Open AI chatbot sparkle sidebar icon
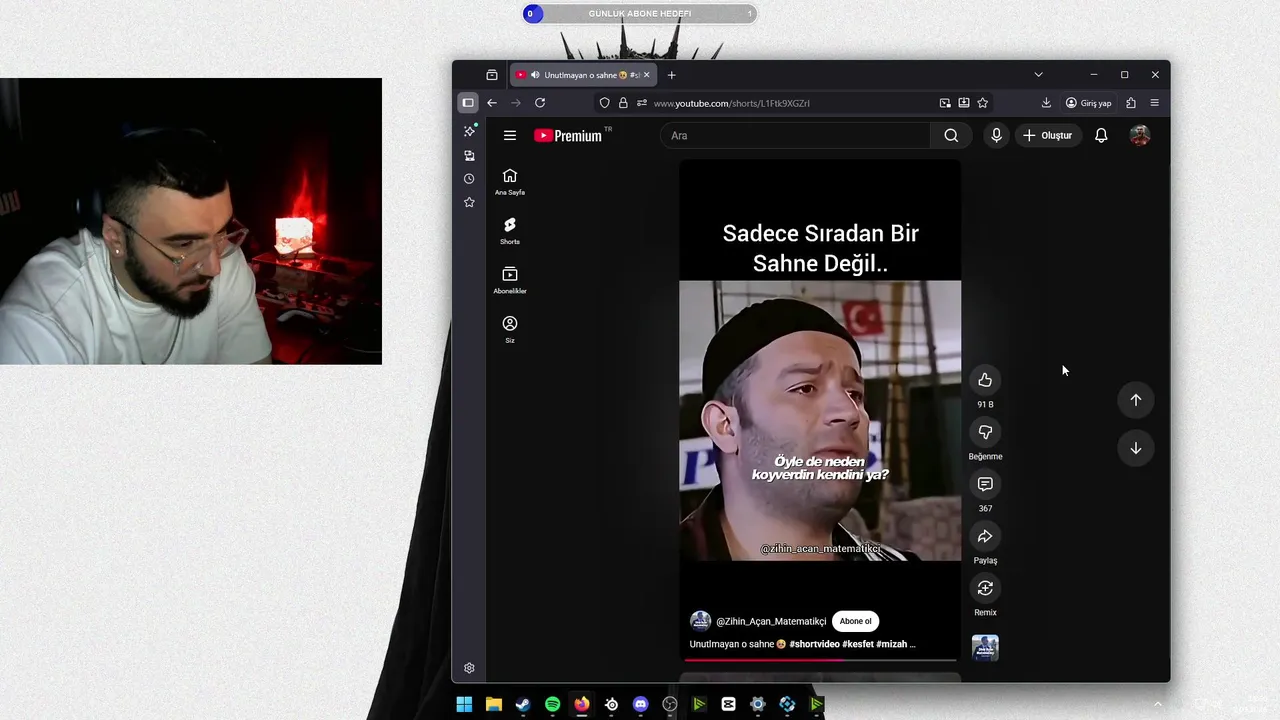1280x720 pixels. 469,131
